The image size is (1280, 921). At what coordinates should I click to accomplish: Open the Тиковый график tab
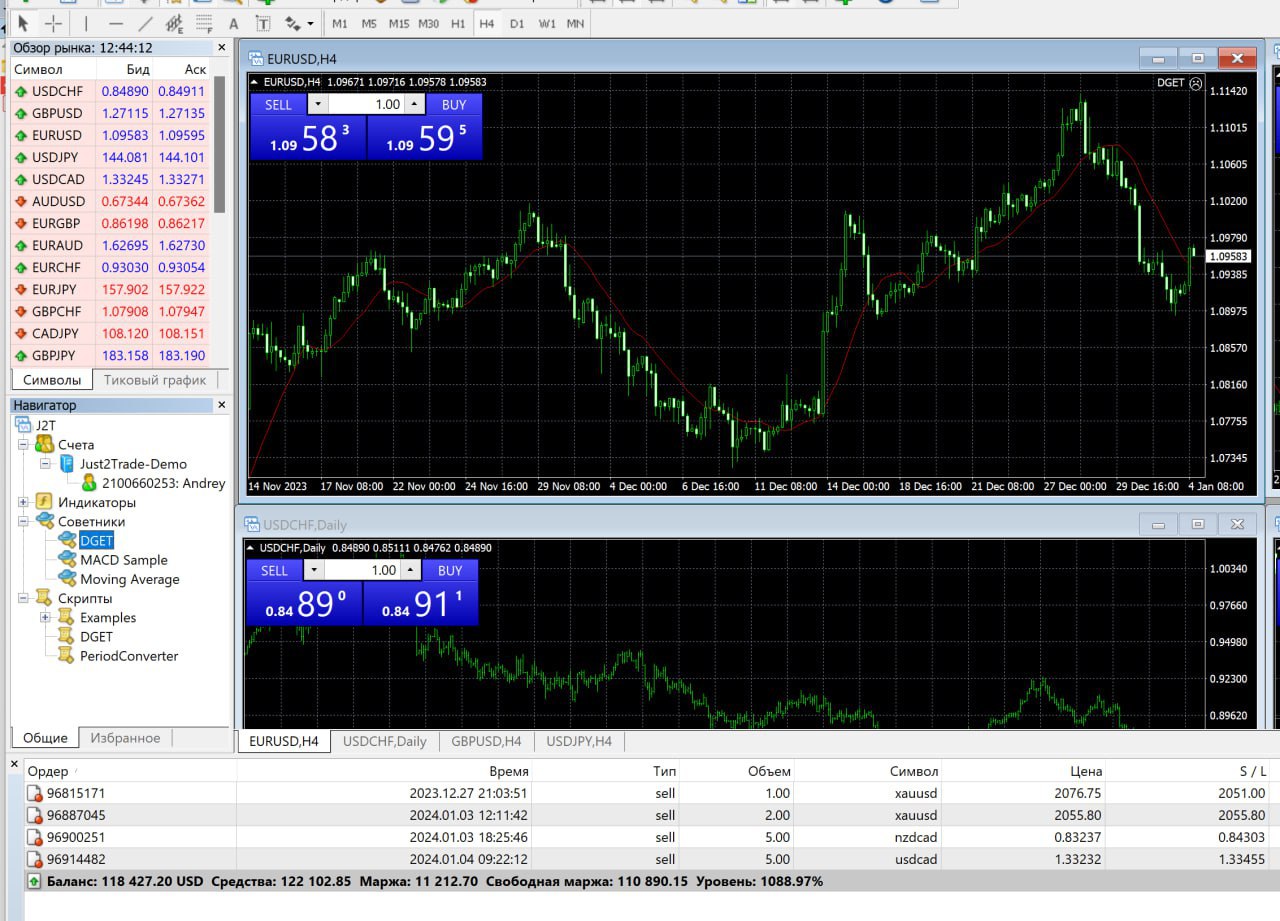pyautogui.click(x=155, y=380)
